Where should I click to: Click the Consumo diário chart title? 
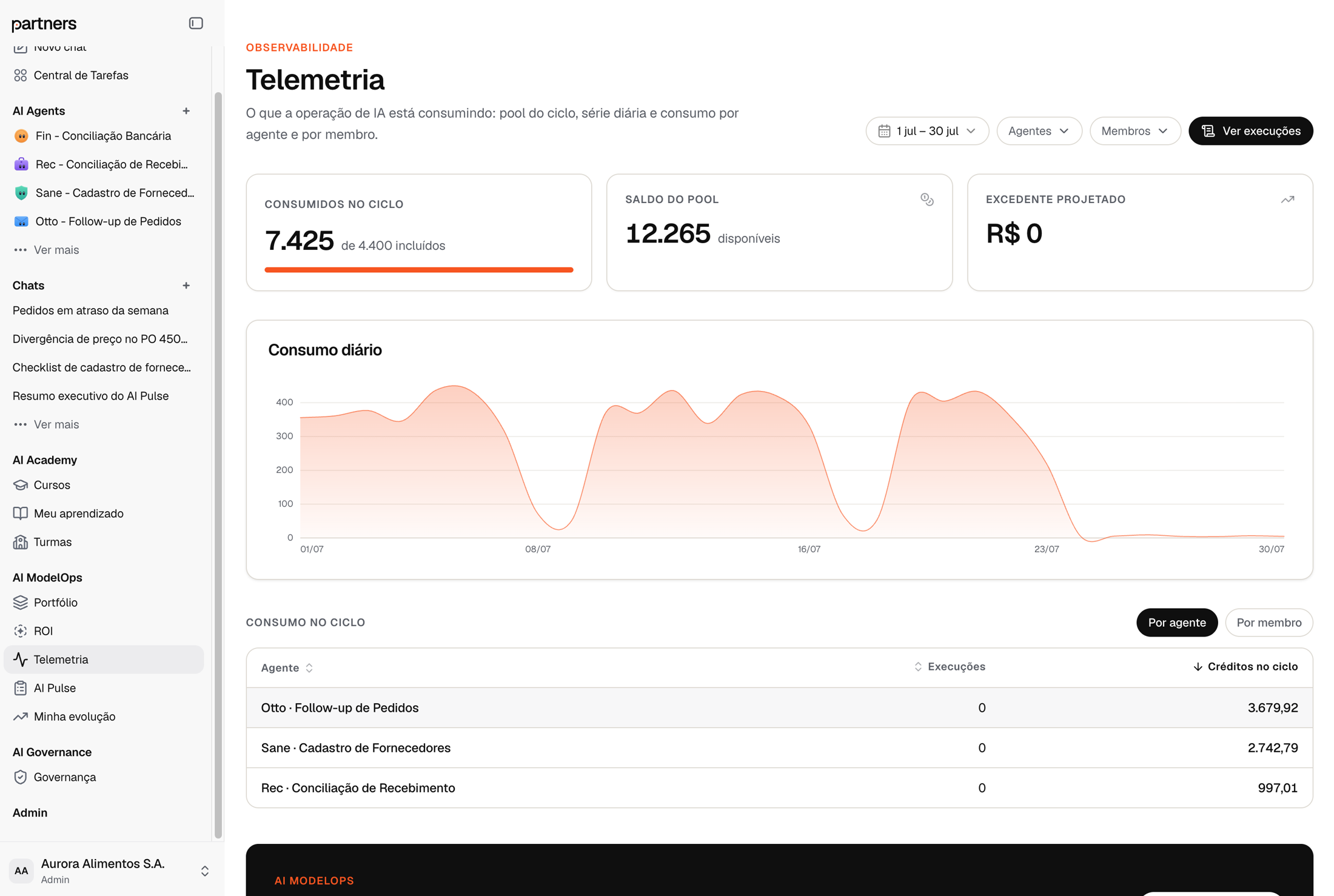click(325, 350)
